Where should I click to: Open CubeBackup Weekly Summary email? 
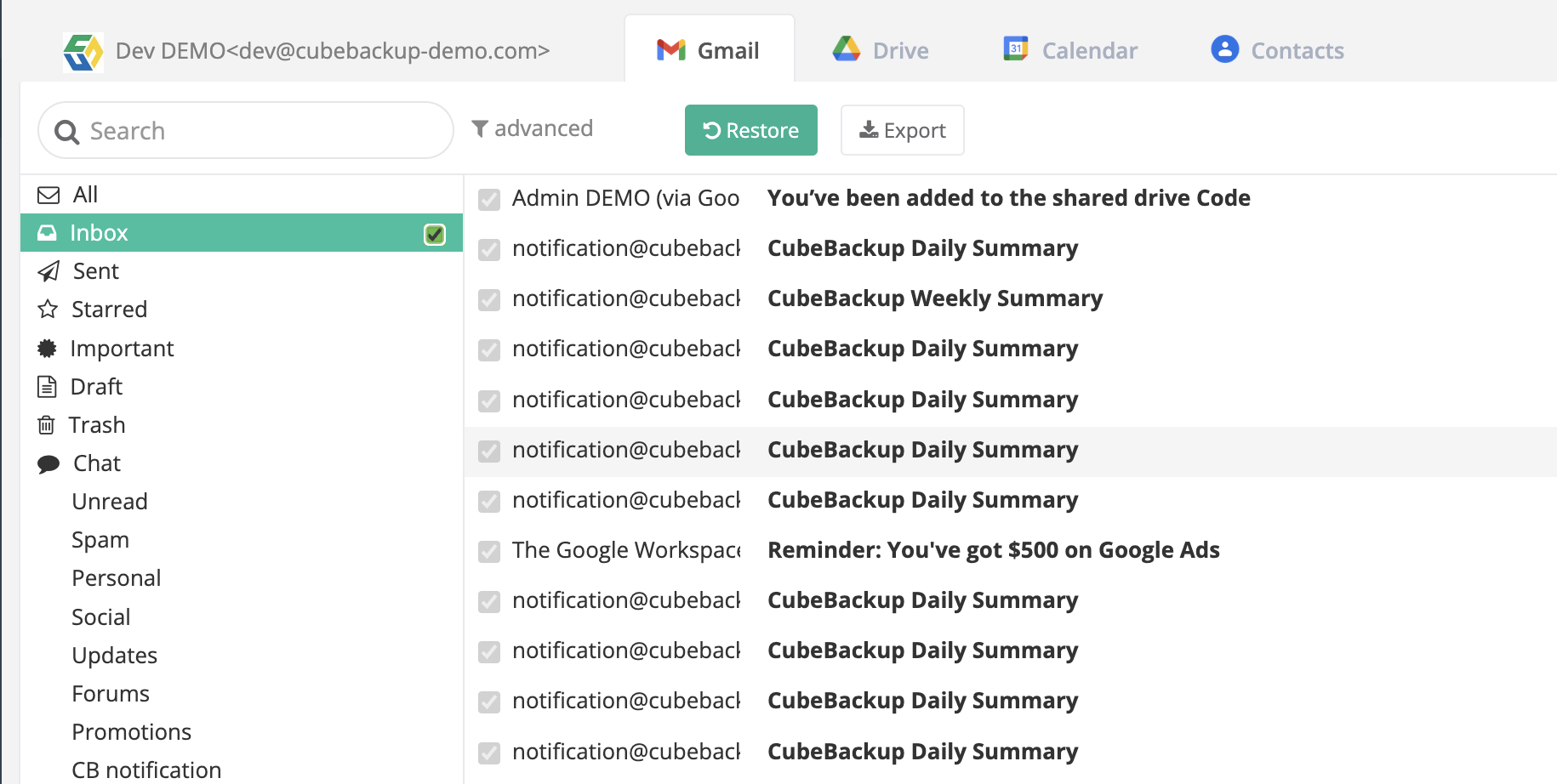[x=935, y=298]
